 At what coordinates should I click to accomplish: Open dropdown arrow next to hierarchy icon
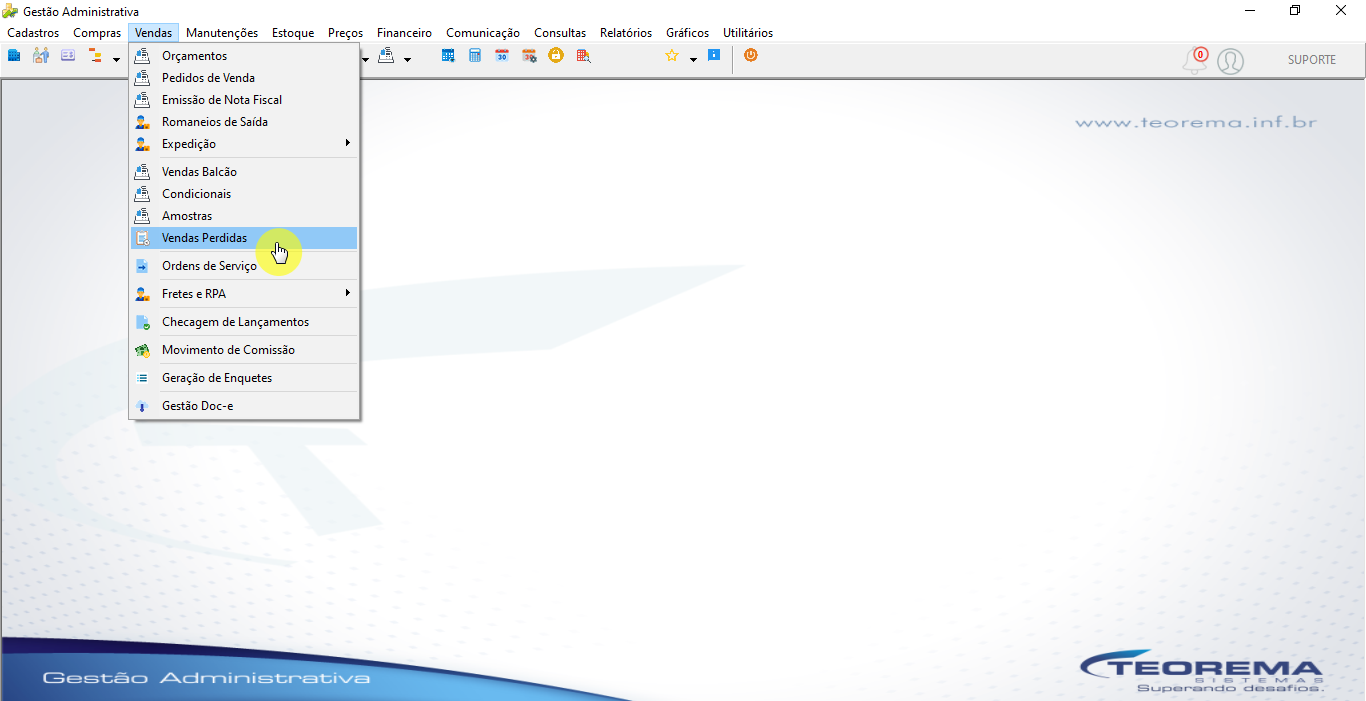[x=116, y=59]
